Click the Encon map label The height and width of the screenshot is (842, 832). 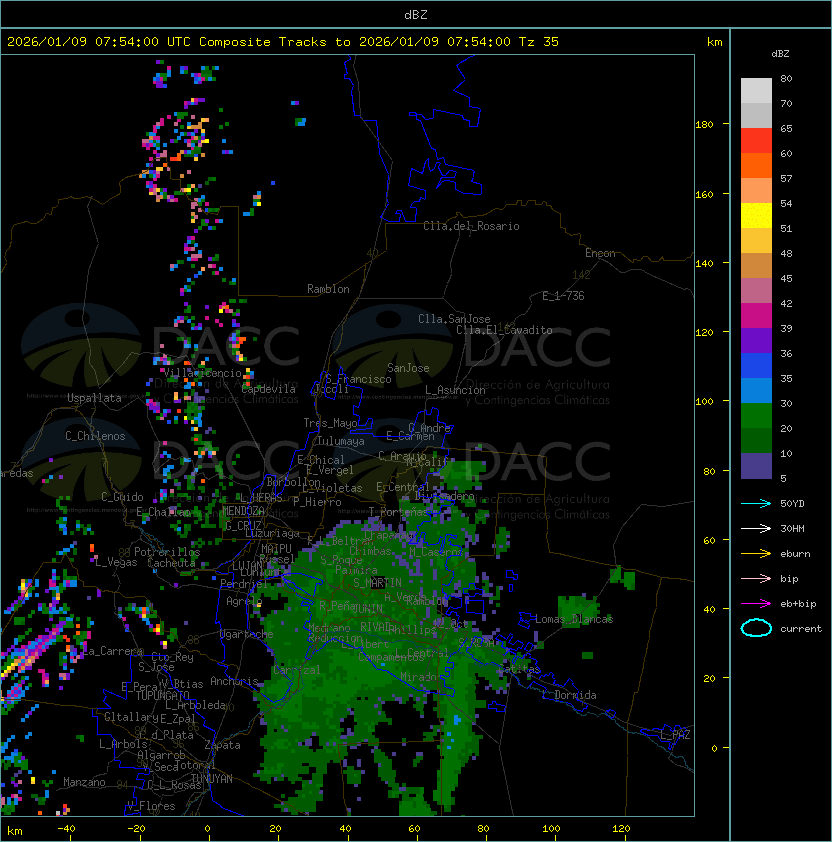pos(600,253)
